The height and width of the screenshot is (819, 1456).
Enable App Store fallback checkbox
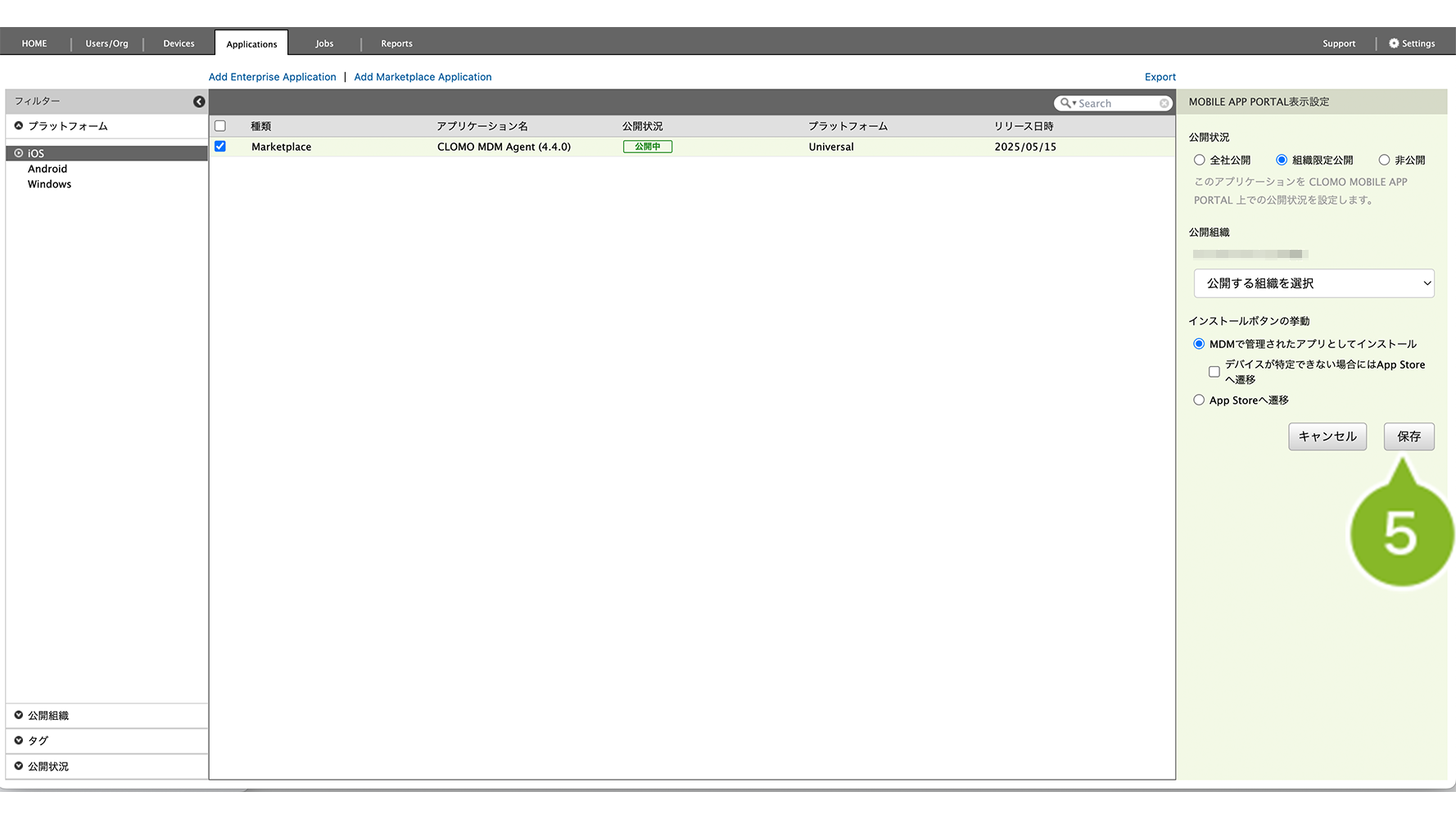pyautogui.click(x=1214, y=372)
